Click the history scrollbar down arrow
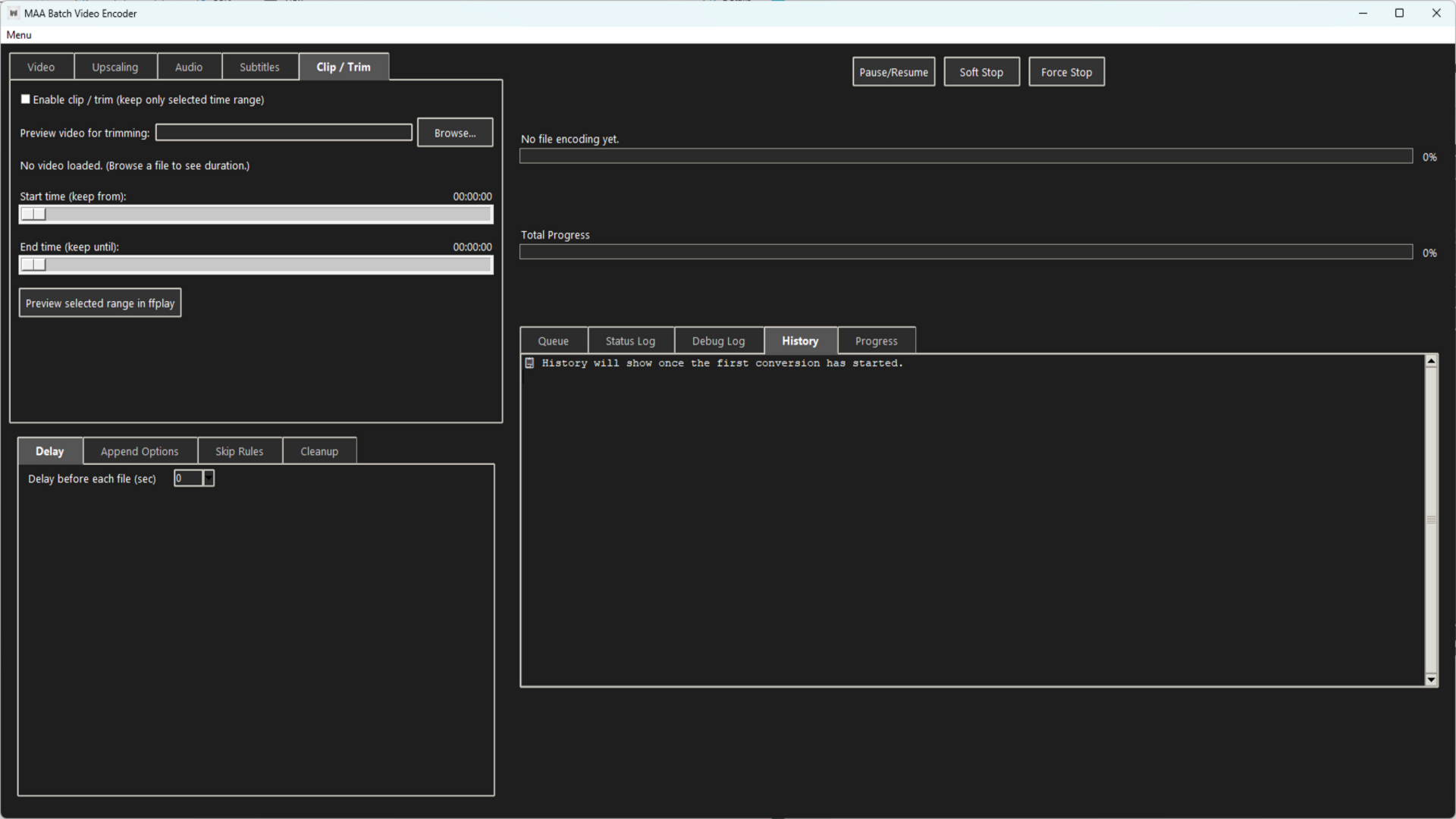 pos(1432,679)
